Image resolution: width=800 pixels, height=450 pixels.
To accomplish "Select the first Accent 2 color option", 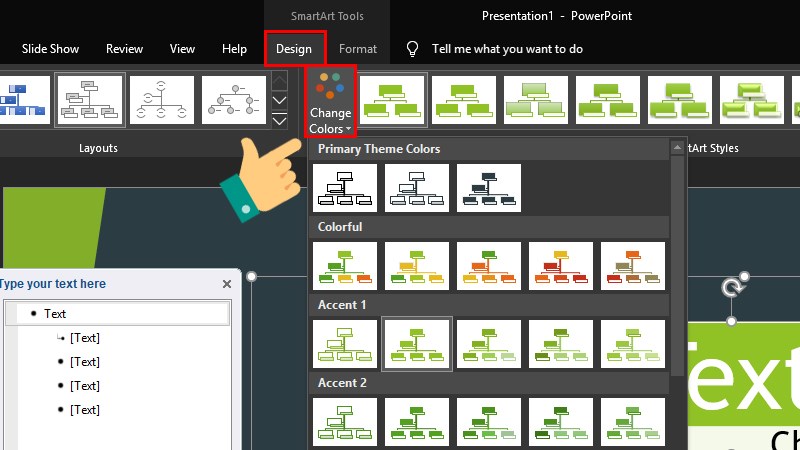I will [345, 422].
